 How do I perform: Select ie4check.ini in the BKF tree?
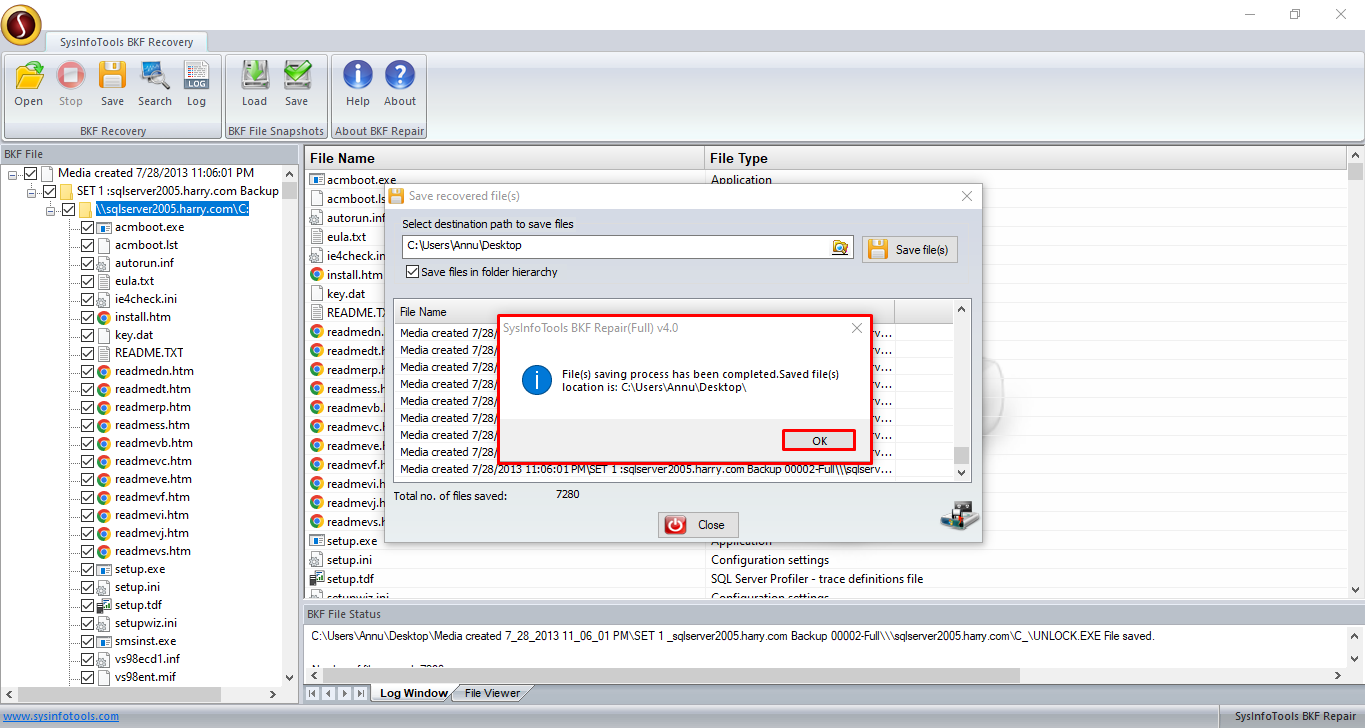coord(145,299)
